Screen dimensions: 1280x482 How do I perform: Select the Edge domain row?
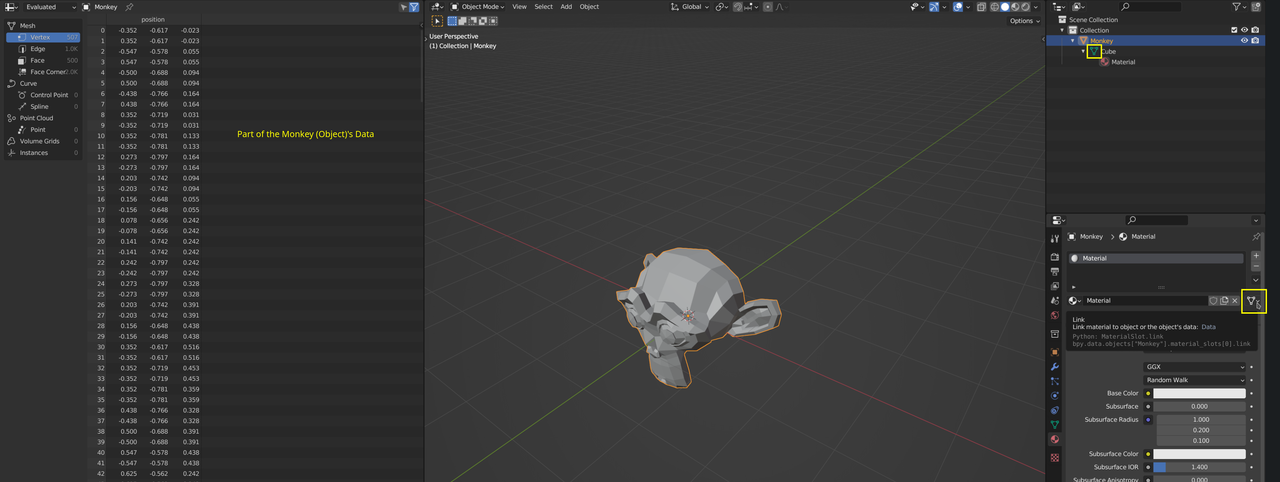[x=42, y=48]
